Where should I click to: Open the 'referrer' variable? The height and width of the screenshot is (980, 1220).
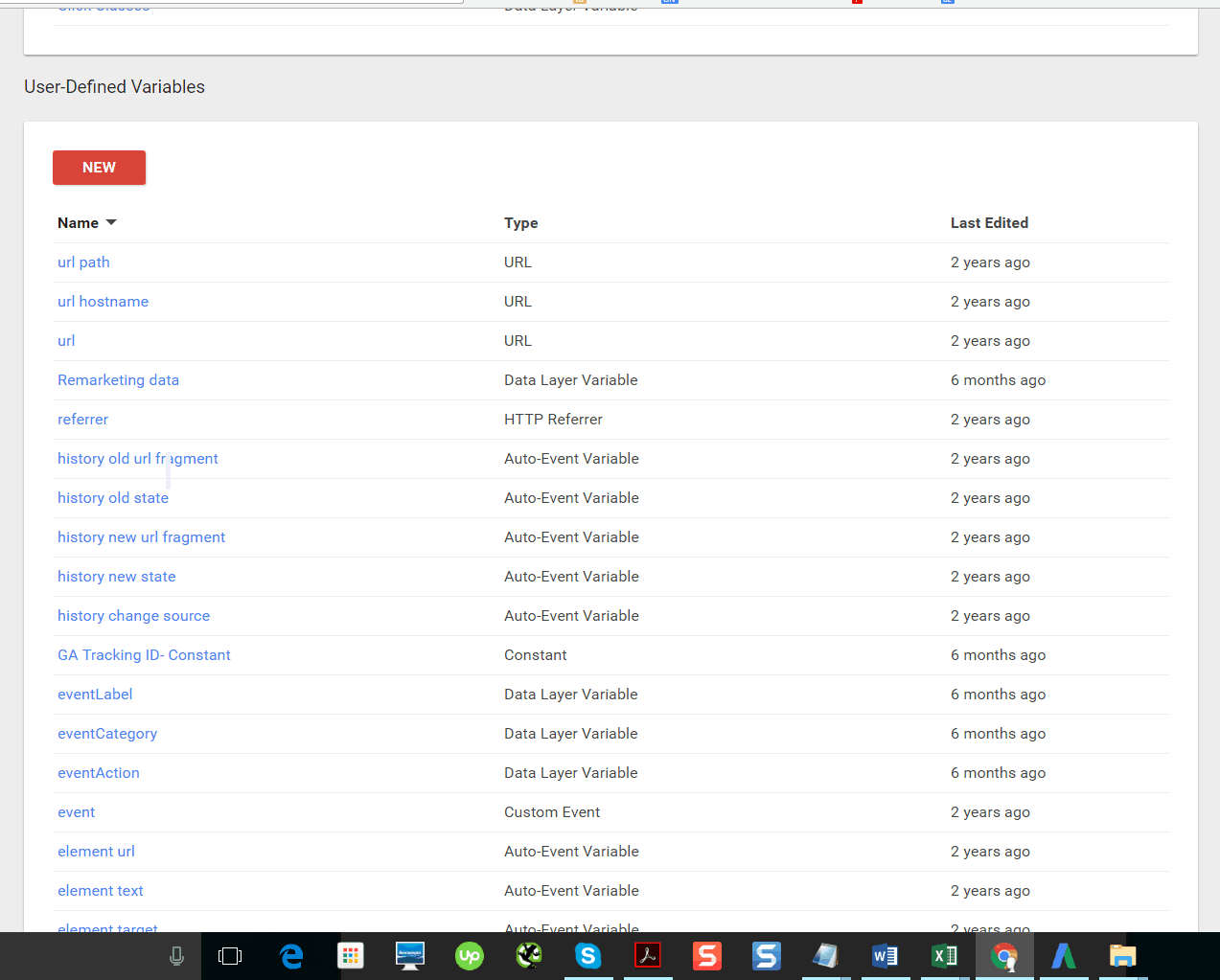click(x=82, y=420)
